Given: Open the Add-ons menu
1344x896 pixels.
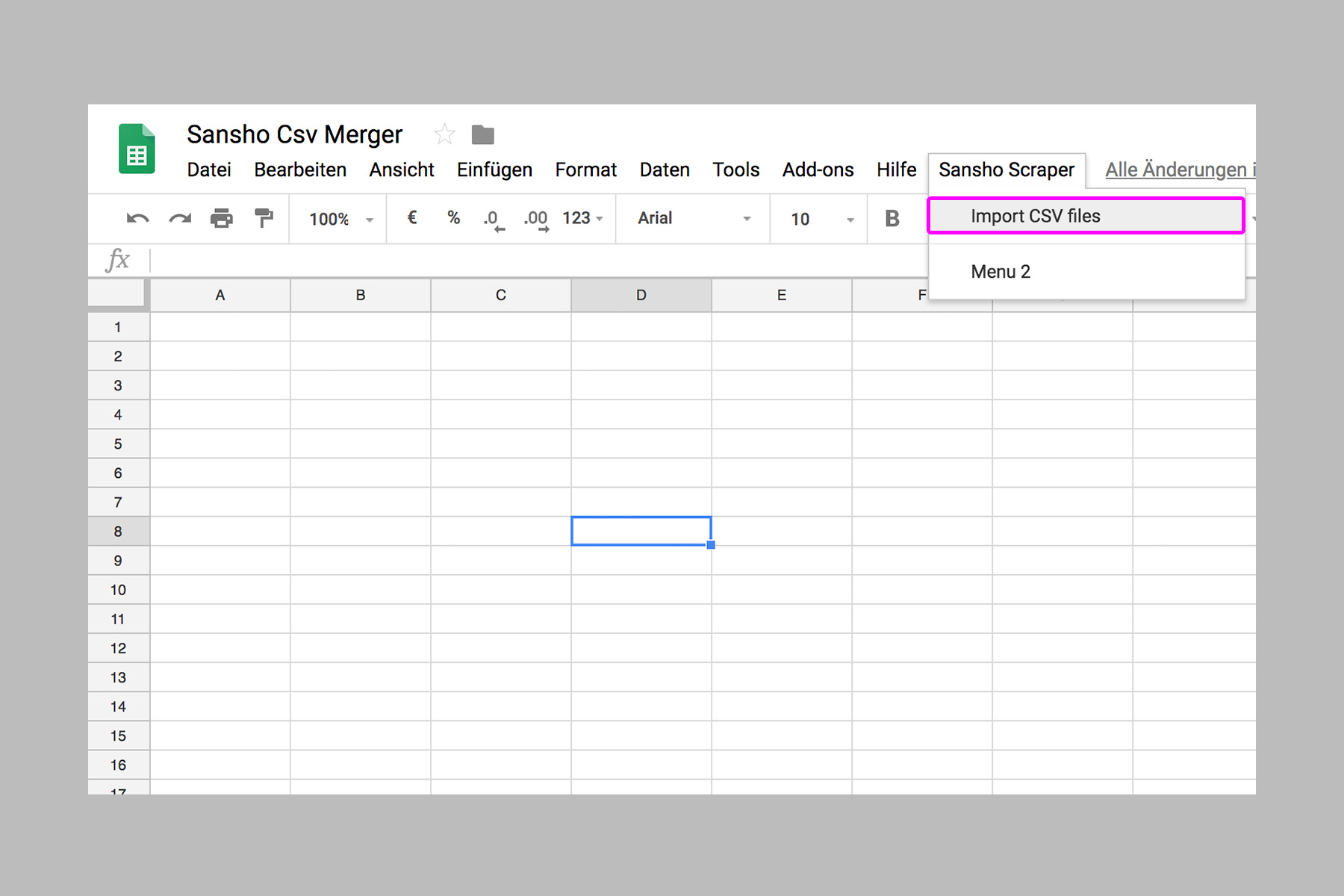Looking at the screenshot, I should click(818, 170).
